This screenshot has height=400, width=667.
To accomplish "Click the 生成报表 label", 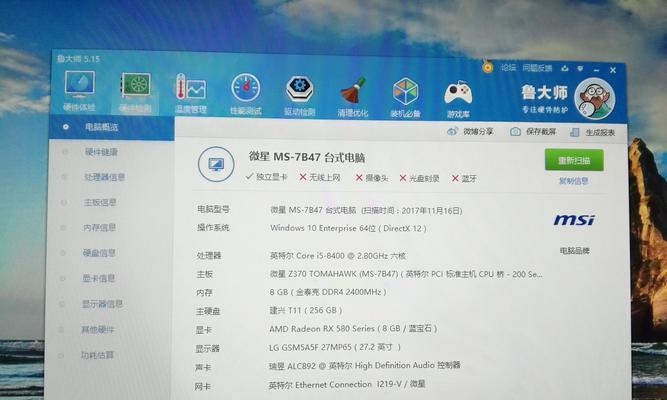I will click(600, 133).
